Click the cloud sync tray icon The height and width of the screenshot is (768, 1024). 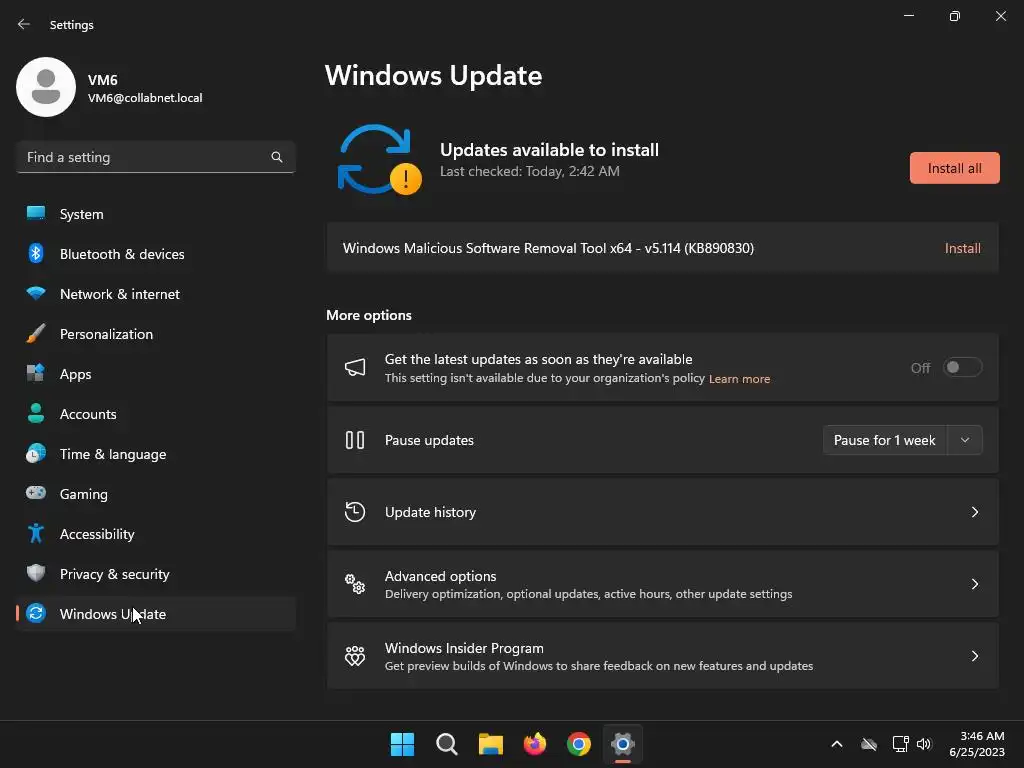coord(869,744)
